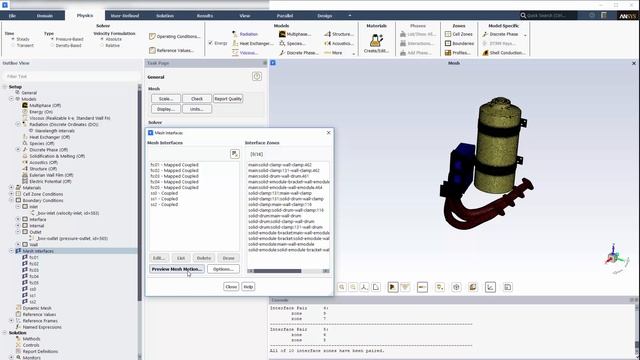The height and width of the screenshot is (360, 640).
Task: Select 'fc03 - Mapped Coupled' in Mesh Interfaces list
Action: point(174,176)
